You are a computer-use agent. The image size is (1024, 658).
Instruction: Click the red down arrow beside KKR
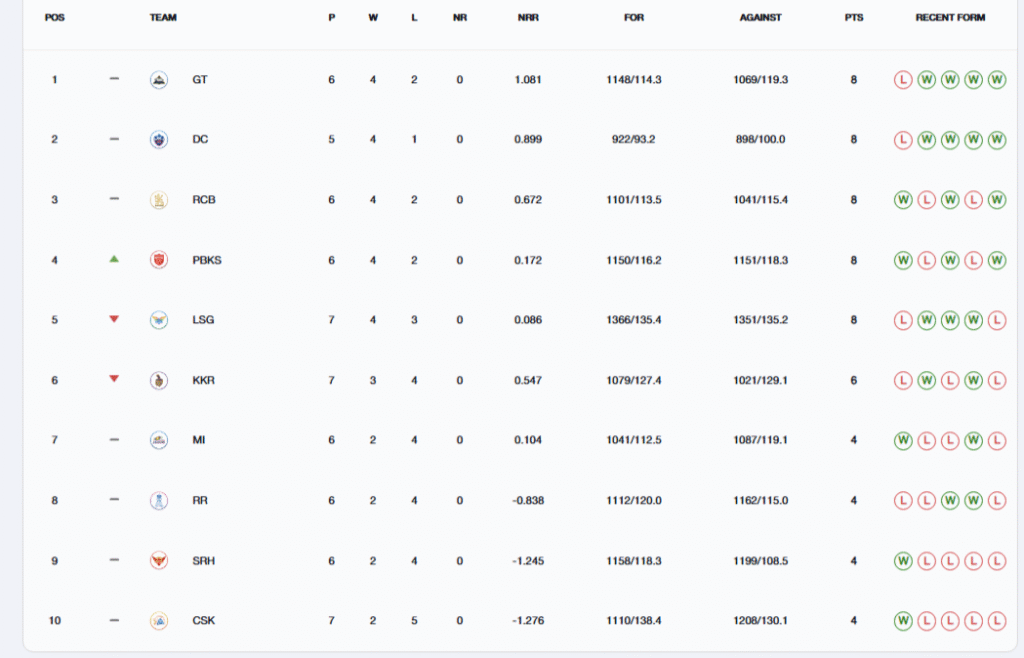[x=114, y=379]
